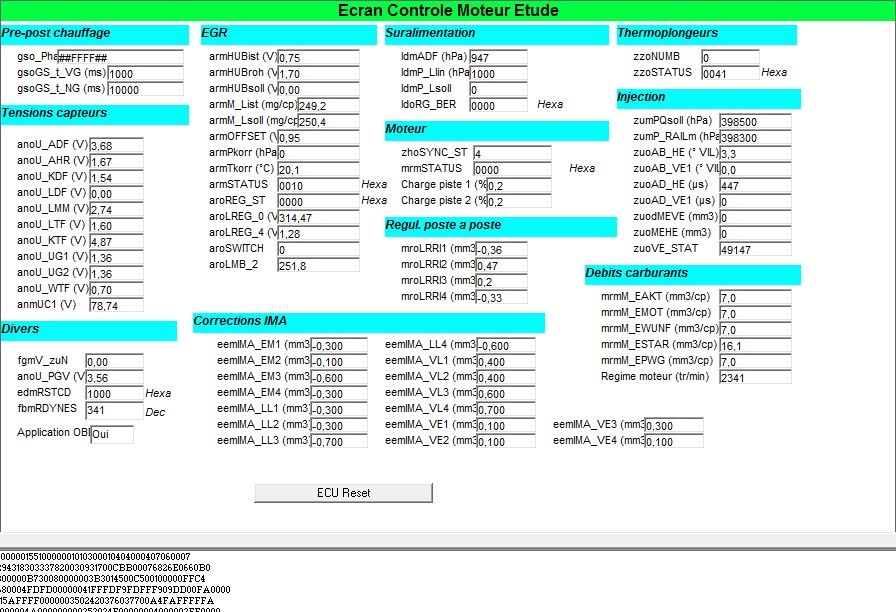Click the eemIMA_VL3 correction field

(506, 393)
